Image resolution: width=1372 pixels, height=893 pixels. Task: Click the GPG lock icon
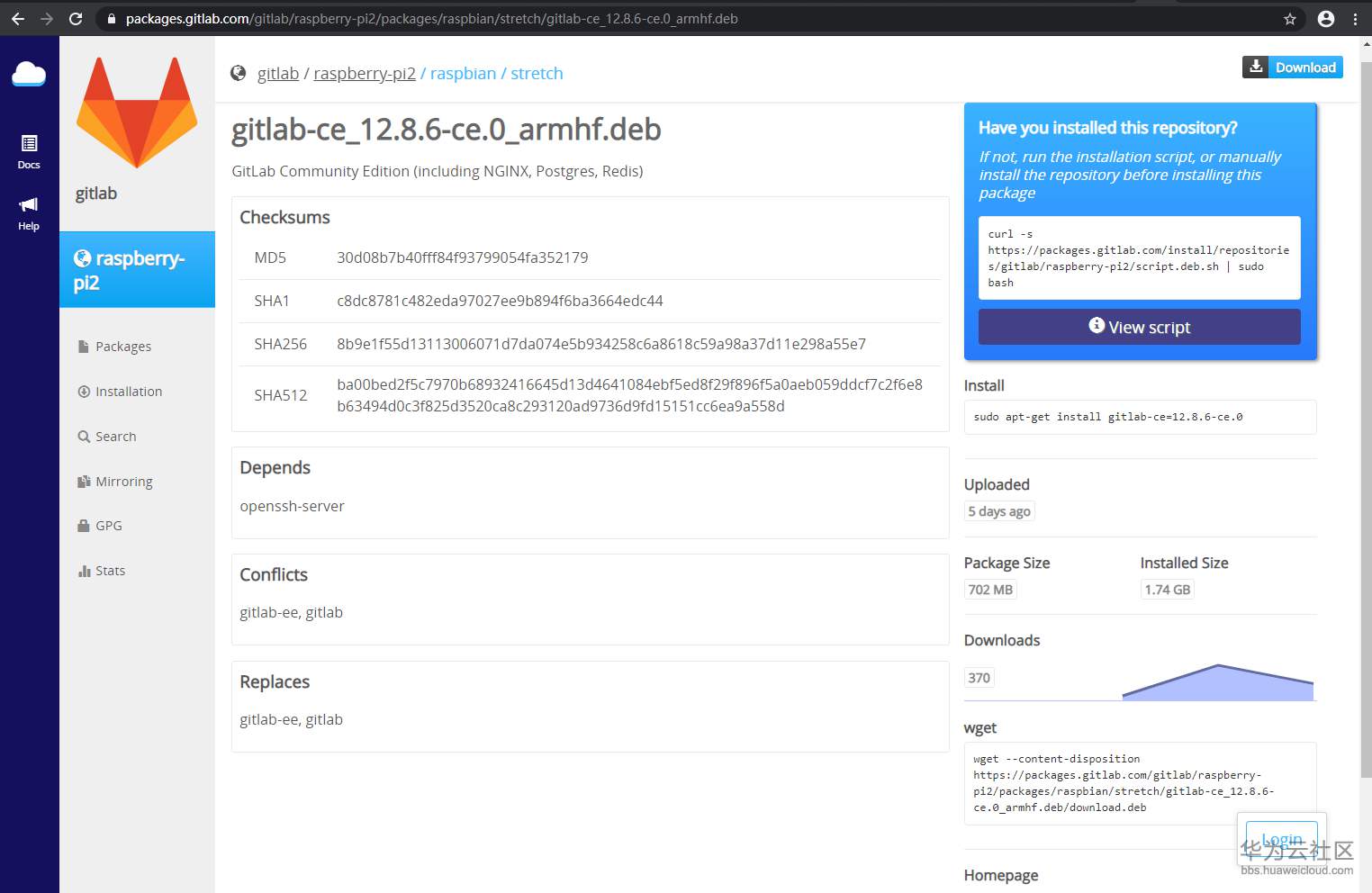[x=84, y=526]
